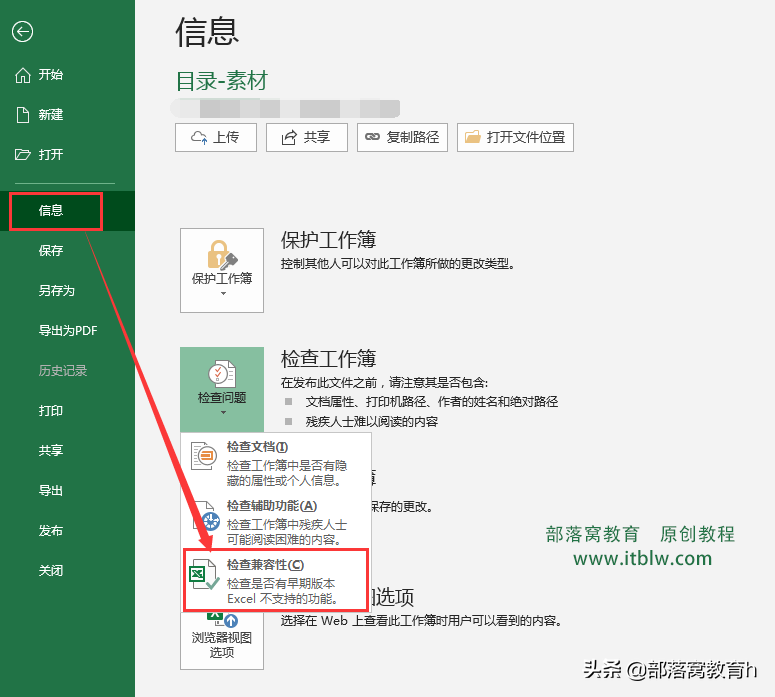
Task: Click the 检查兼容性 Excel checkmark icon
Action: click(x=204, y=574)
